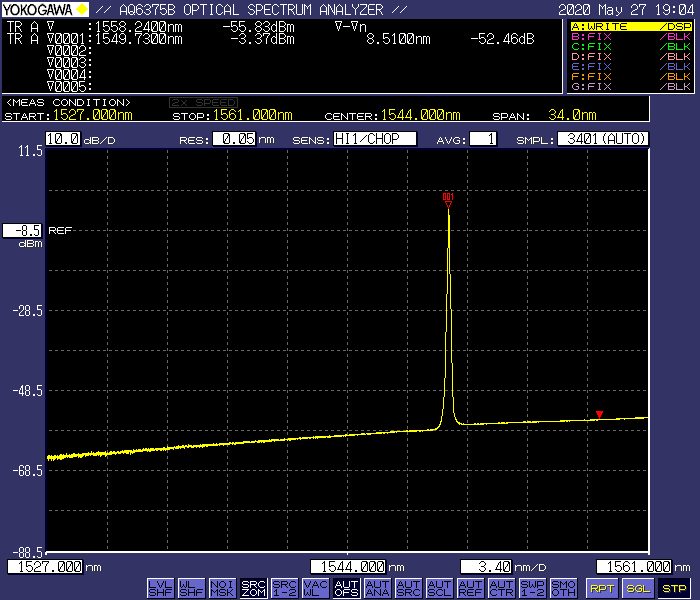The width and height of the screenshot is (700, 600).
Task: Toggle the SMO OTH smoothing indicator
Action: click(x=563, y=588)
